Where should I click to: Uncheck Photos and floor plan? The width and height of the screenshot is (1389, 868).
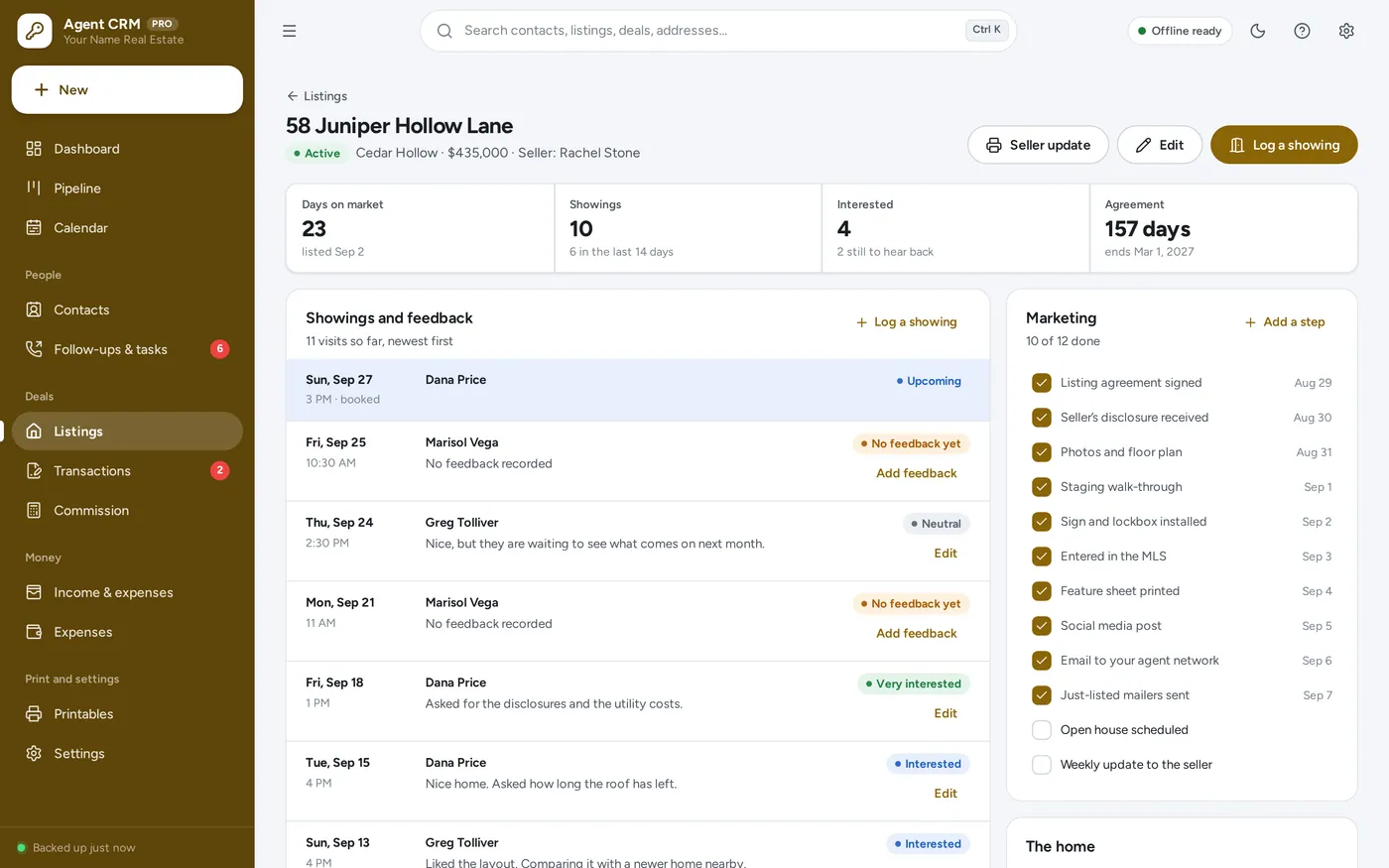[x=1042, y=452]
